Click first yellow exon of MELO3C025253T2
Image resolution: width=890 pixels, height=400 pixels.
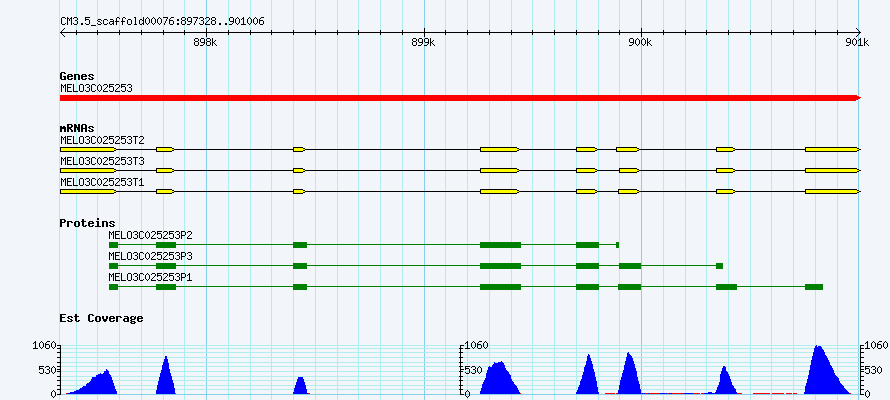[x=88, y=149]
